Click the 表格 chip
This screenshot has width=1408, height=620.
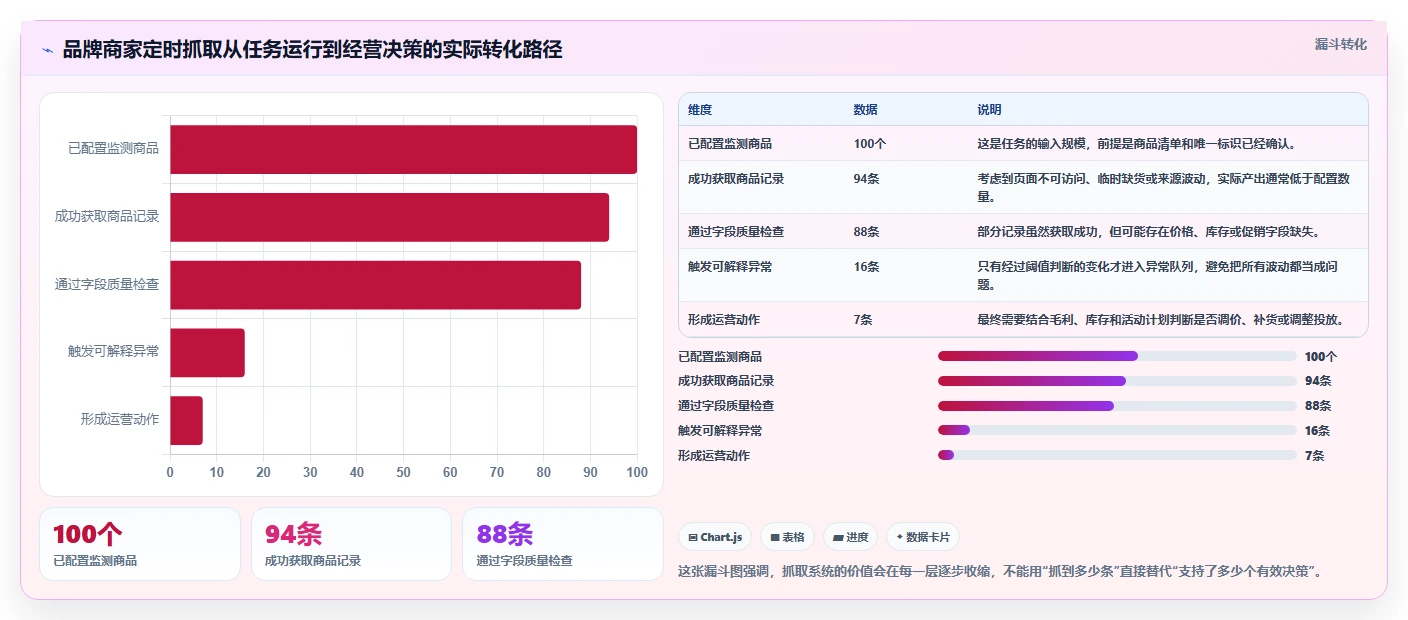787,537
